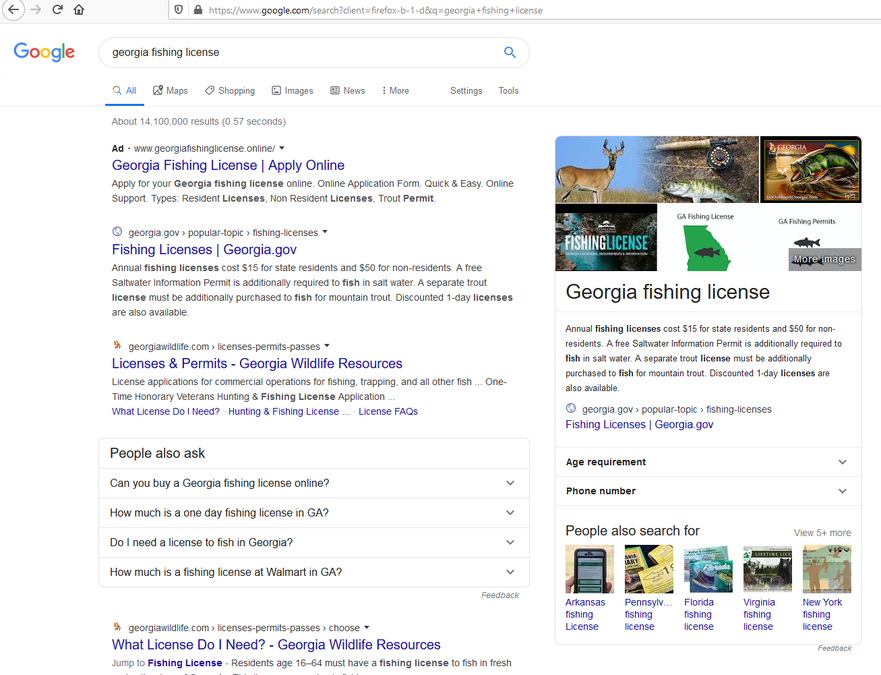Switch to the Images results tab
Viewport: 881px width, 675px height.
pos(292,91)
